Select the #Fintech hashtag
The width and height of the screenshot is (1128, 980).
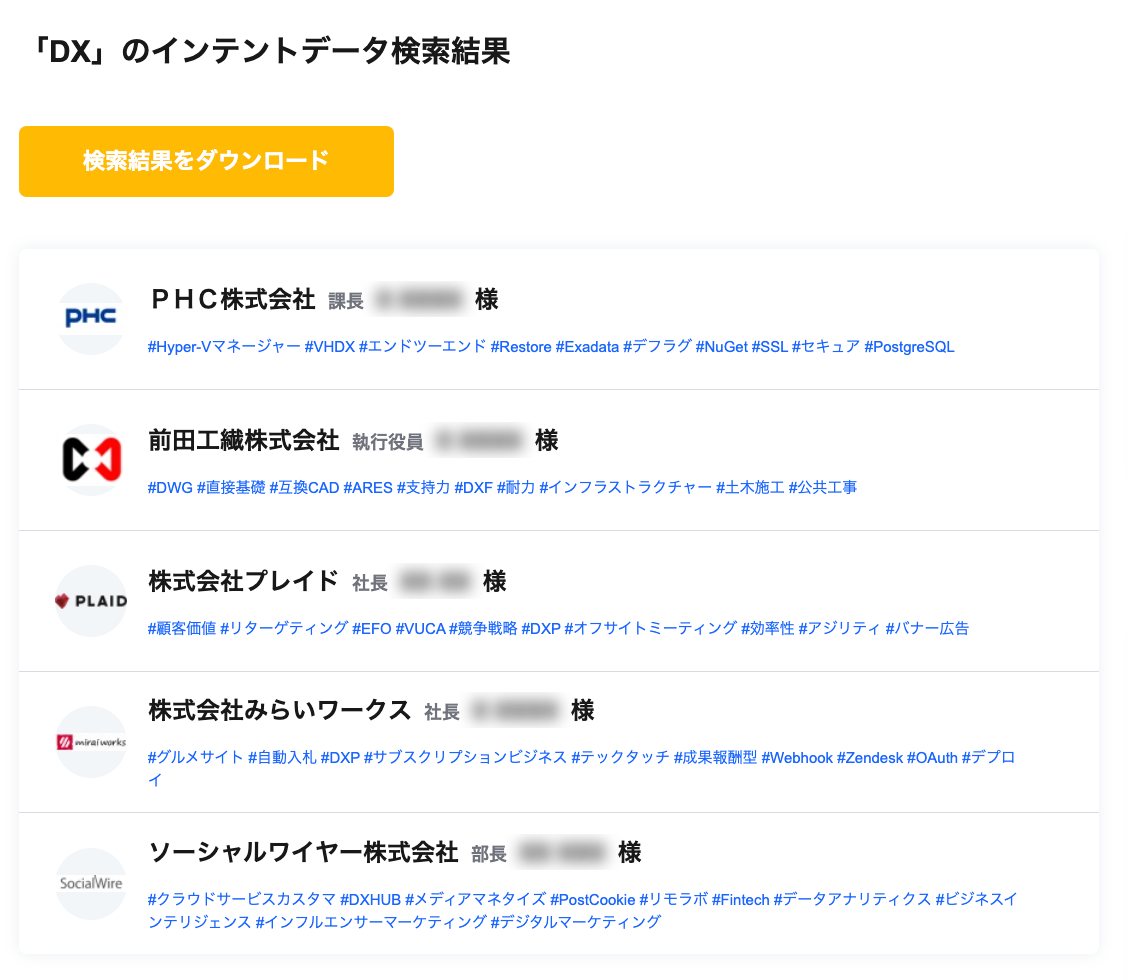click(x=741, y=900)
